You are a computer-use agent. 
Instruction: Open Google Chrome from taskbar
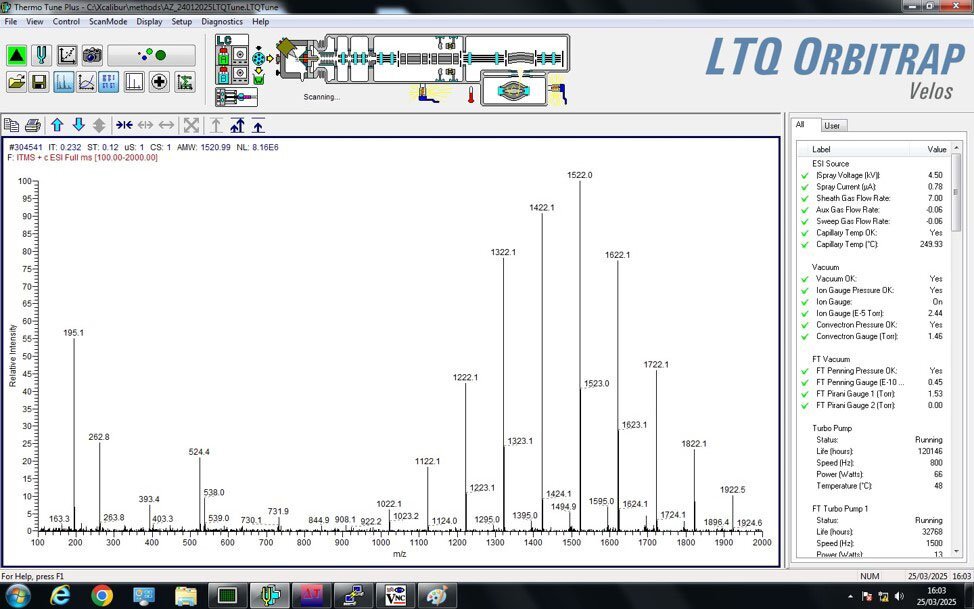[x=102, y=596]
